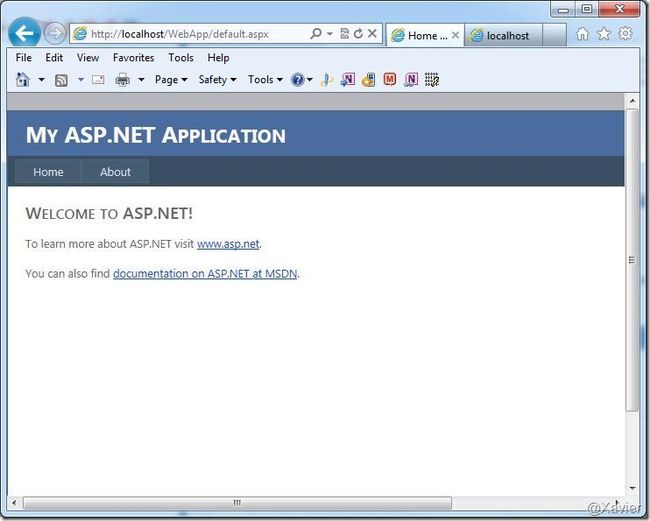This screenshot has width=650, height=521.
Task: Go back with the blue arrow button
Action: [24, 33]
